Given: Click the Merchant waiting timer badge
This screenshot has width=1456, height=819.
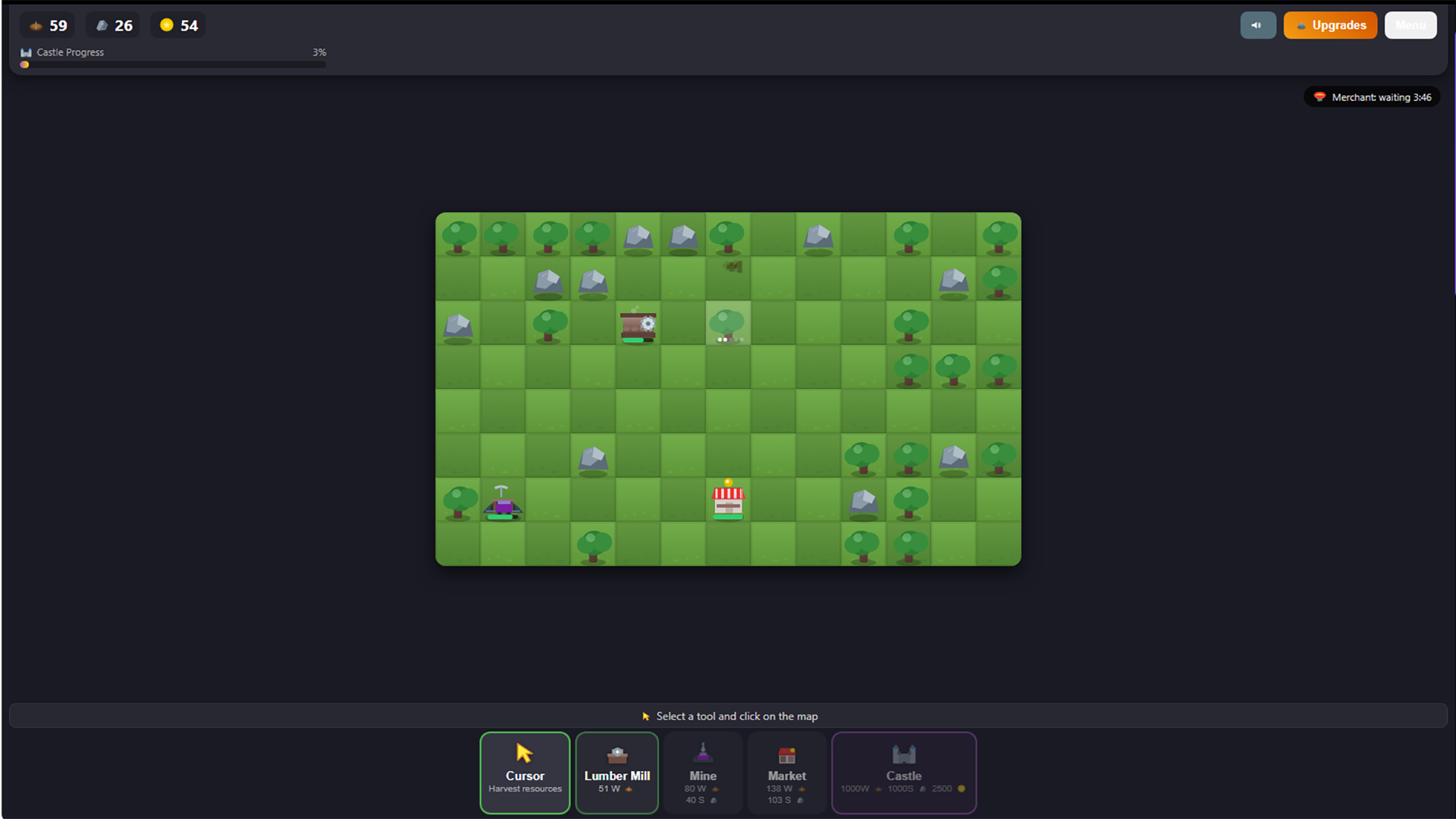Looking at the screenshot, I should 1372,97.
